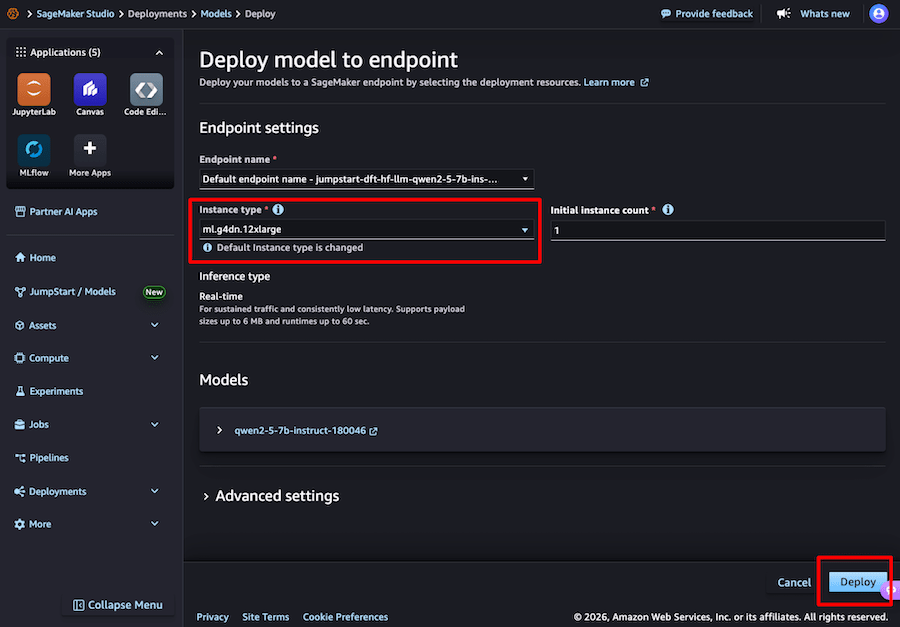Click the Learn more external link icon
Viewport: 900px width, 627px height.
[x=645, y=83]
